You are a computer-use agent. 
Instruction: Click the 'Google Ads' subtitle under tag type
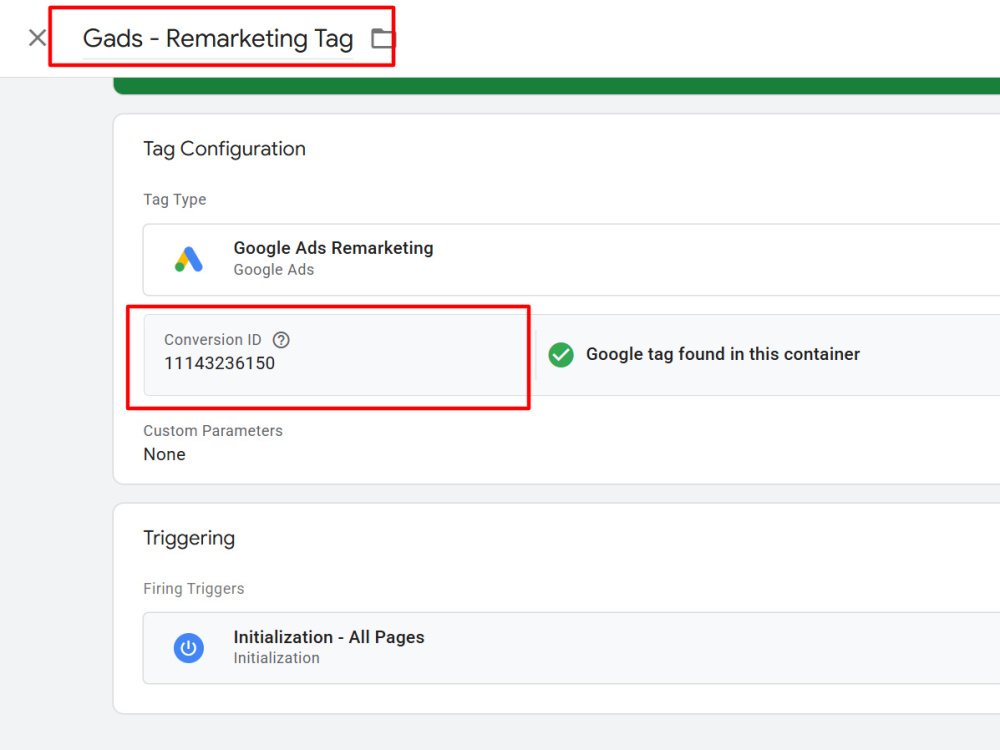pyautogui.click(x=274, y=270)
